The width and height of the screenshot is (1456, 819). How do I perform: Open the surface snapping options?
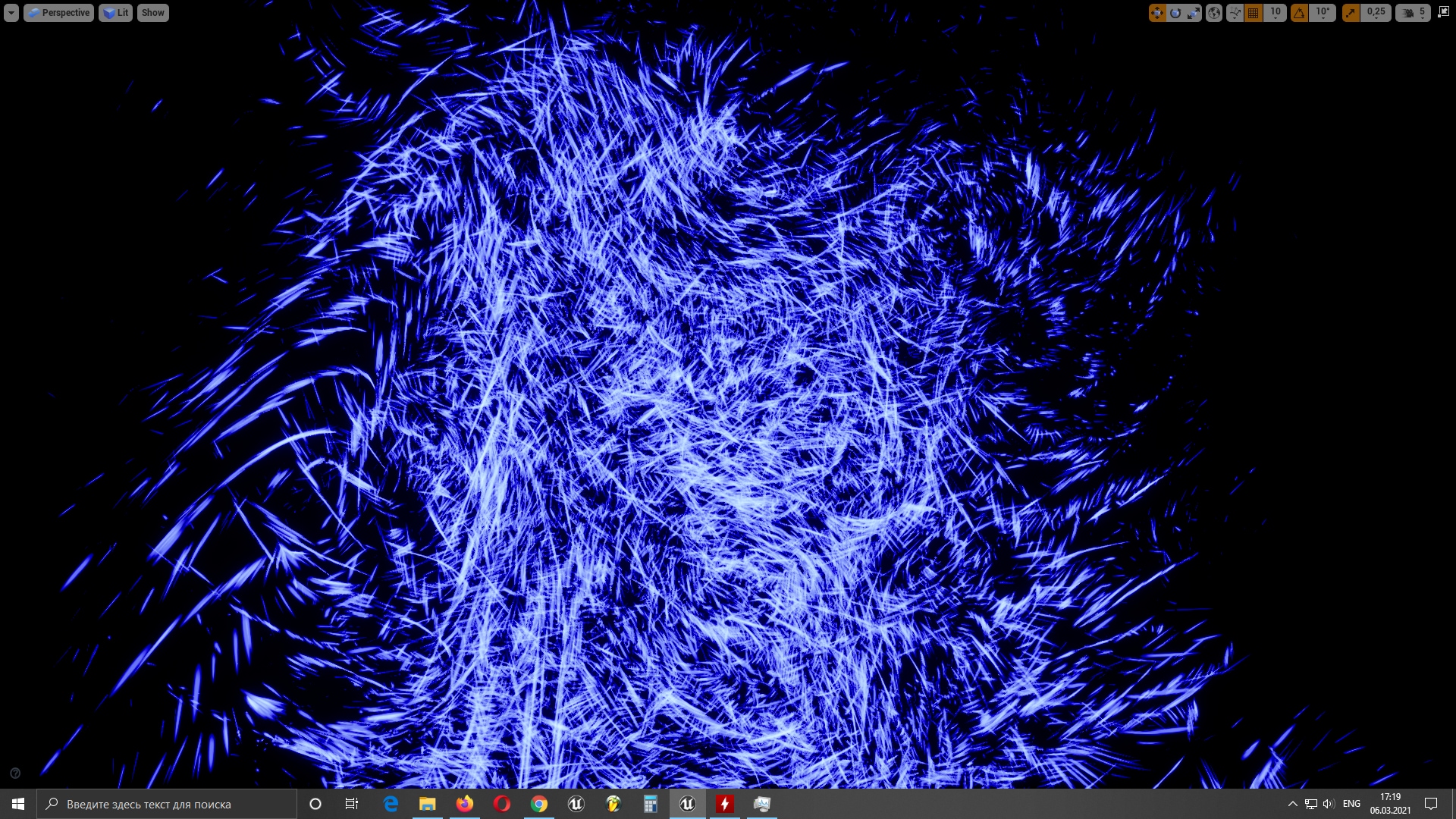pos(1235,13)
